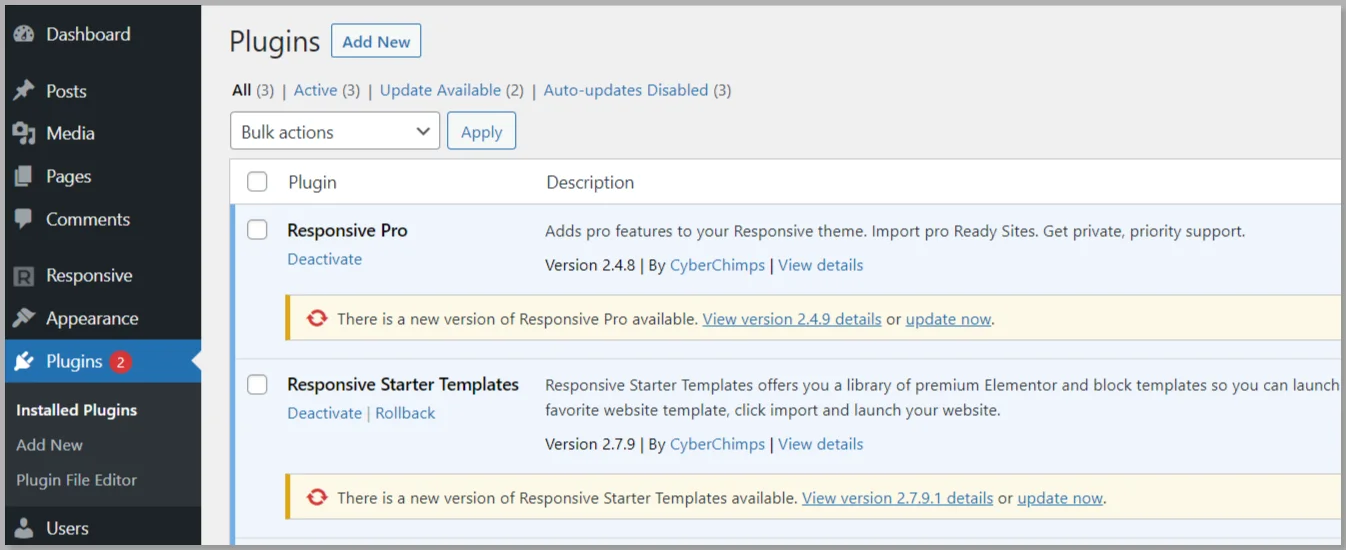Screen dimensions: 1346x550
Task: Click the Pages document icon
Action: click(24, 177)
